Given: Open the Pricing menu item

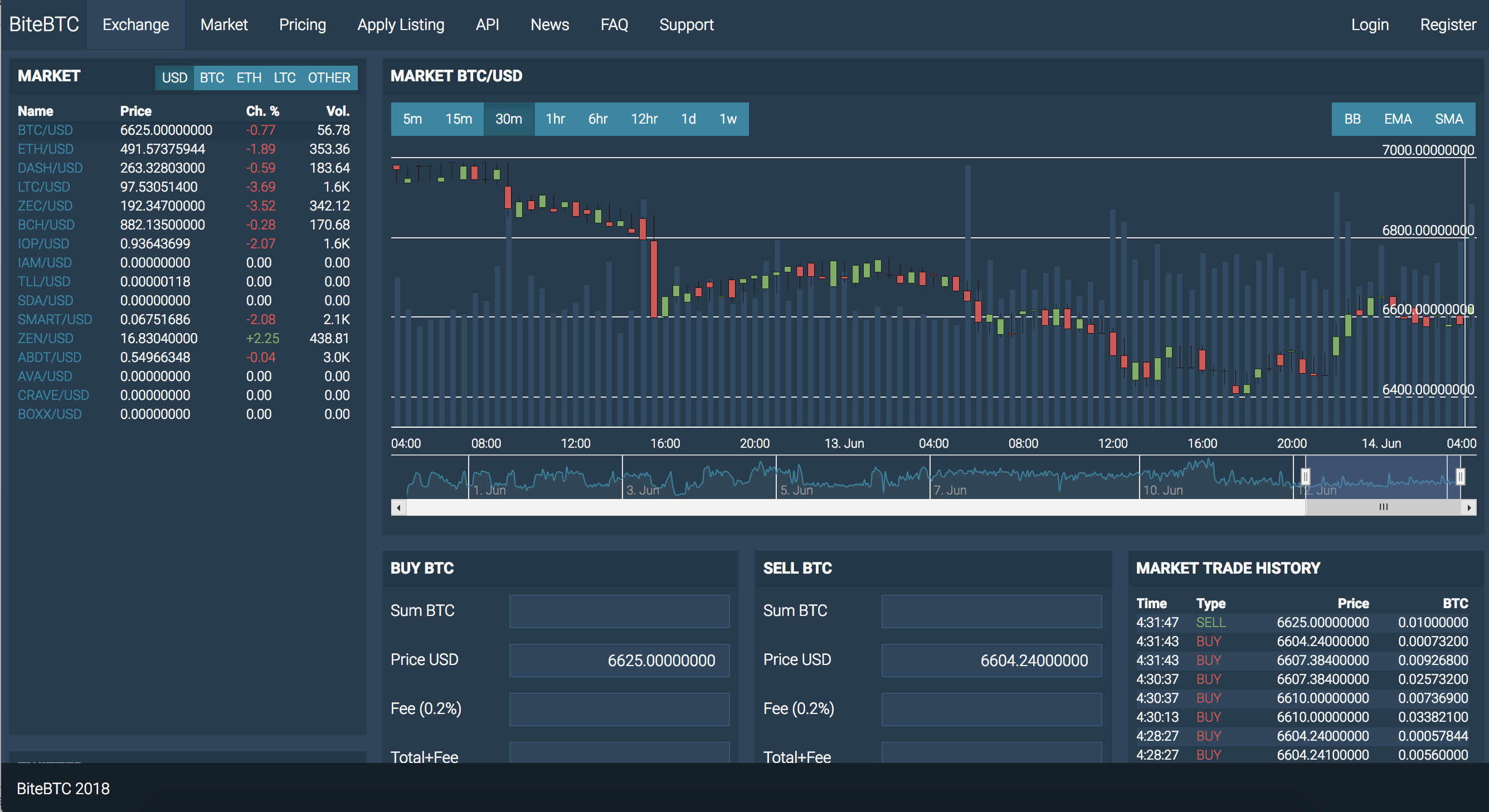Looking at the screenshot, I should (302, 25).
